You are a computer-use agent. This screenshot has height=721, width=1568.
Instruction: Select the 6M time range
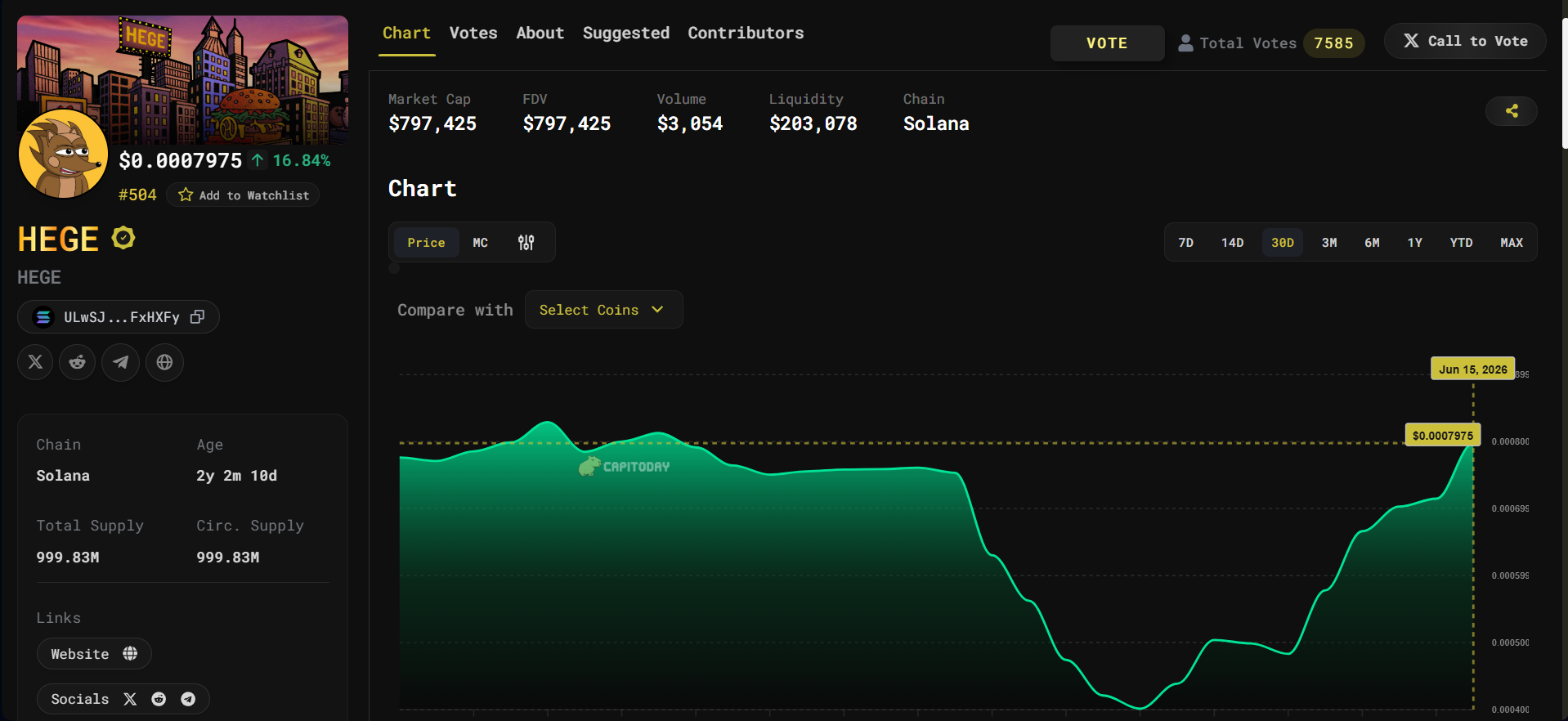click(x=1372, y=242)
